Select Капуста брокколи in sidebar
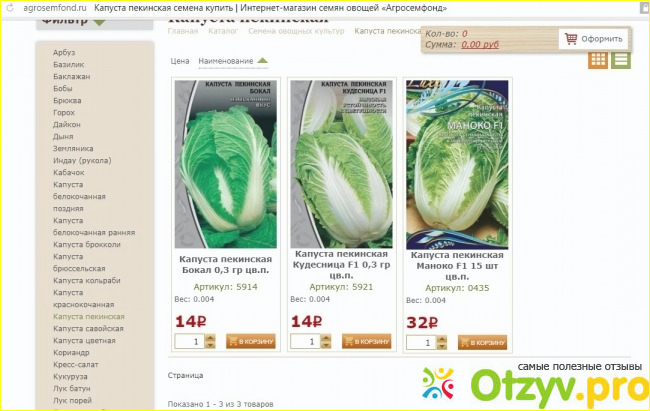 tap(87, 245)
